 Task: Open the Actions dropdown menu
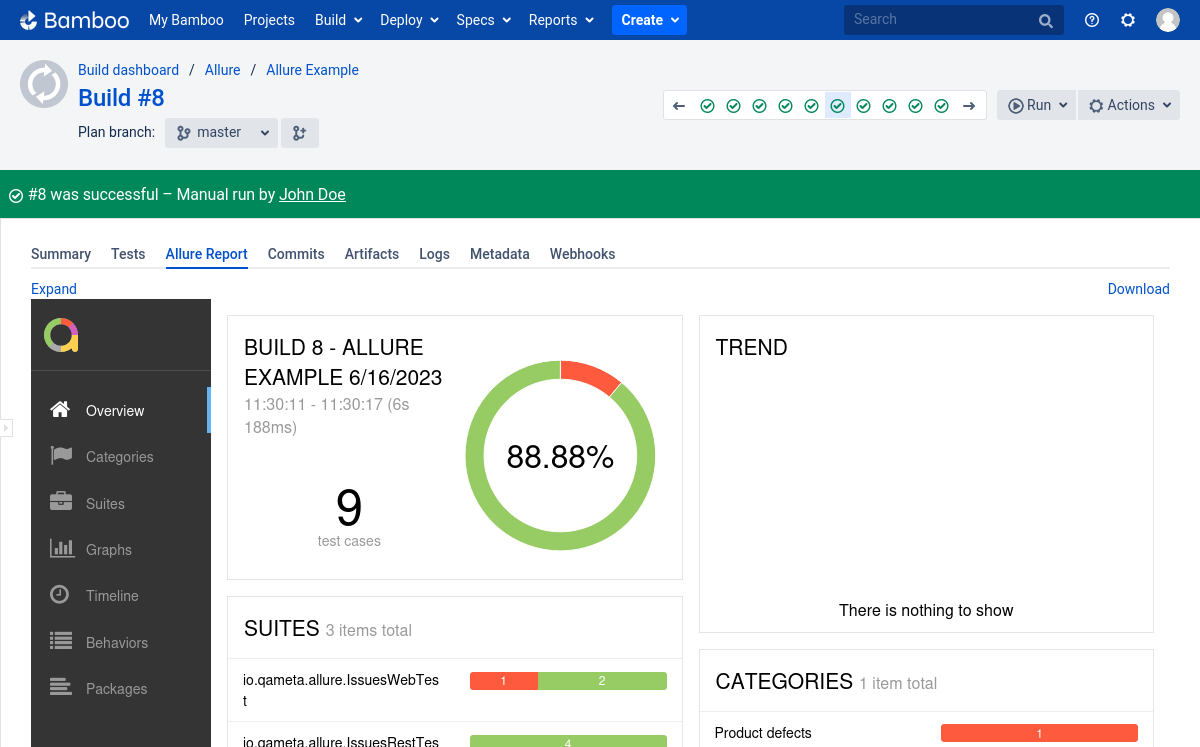coord(1128,104)
